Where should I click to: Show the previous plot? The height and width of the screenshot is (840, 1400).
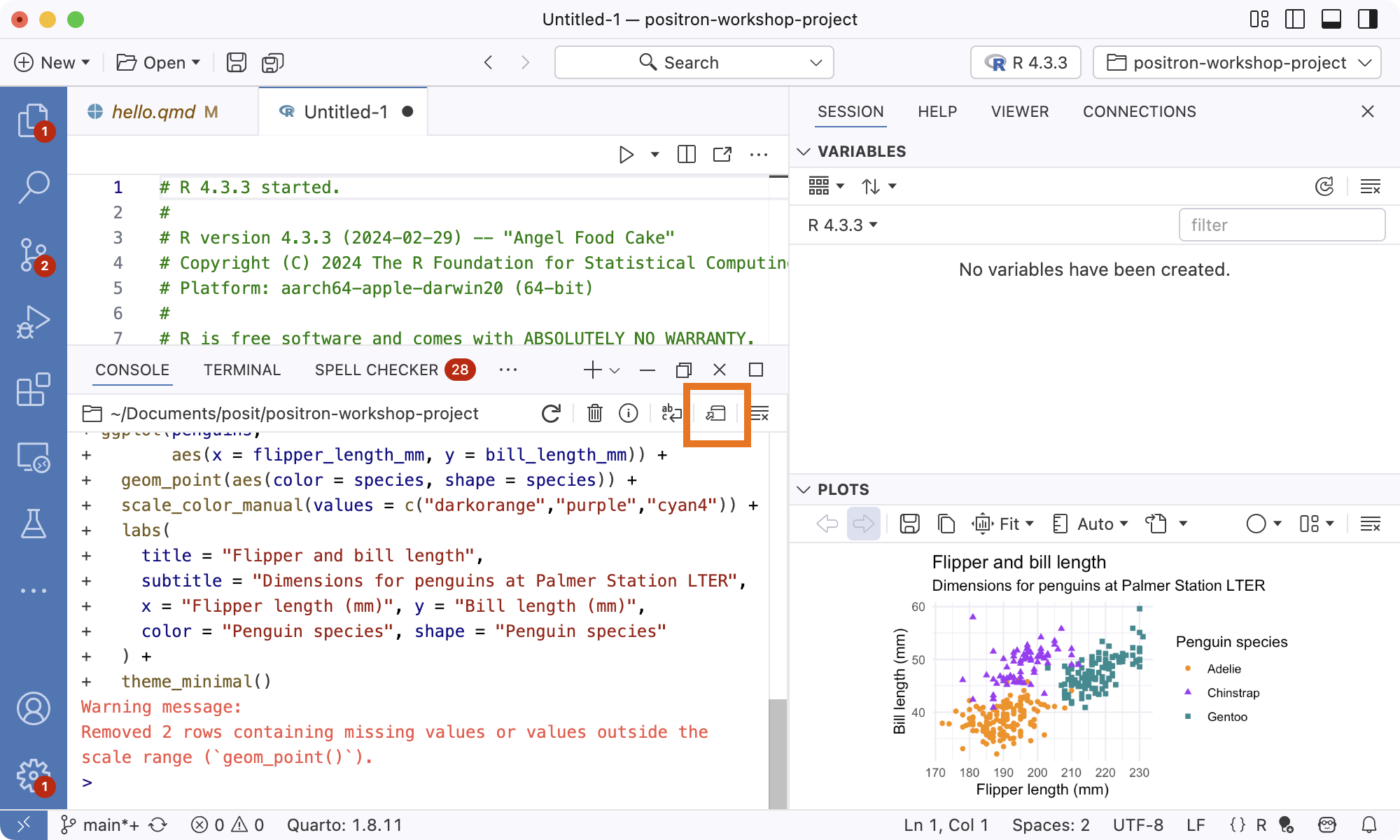point(827,524)
